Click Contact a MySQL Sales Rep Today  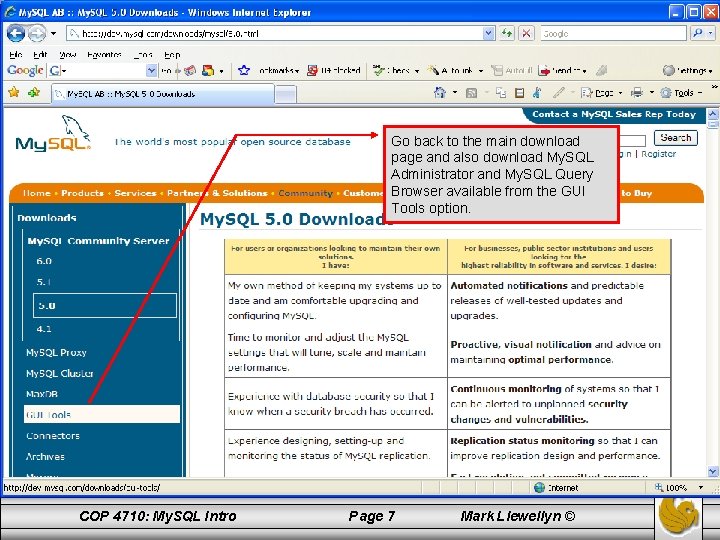614,114
